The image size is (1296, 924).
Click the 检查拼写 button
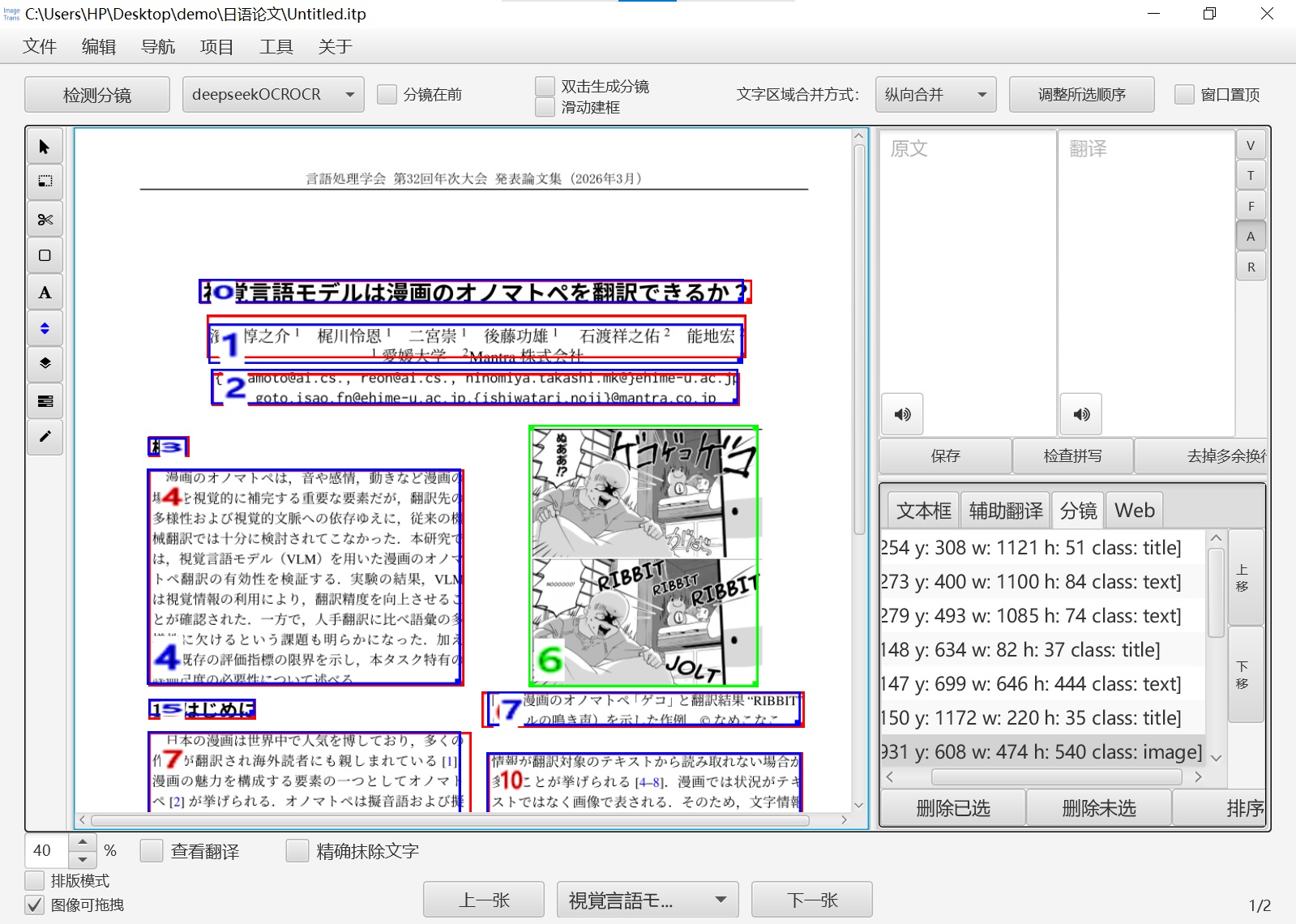(x=1073, y=456)
